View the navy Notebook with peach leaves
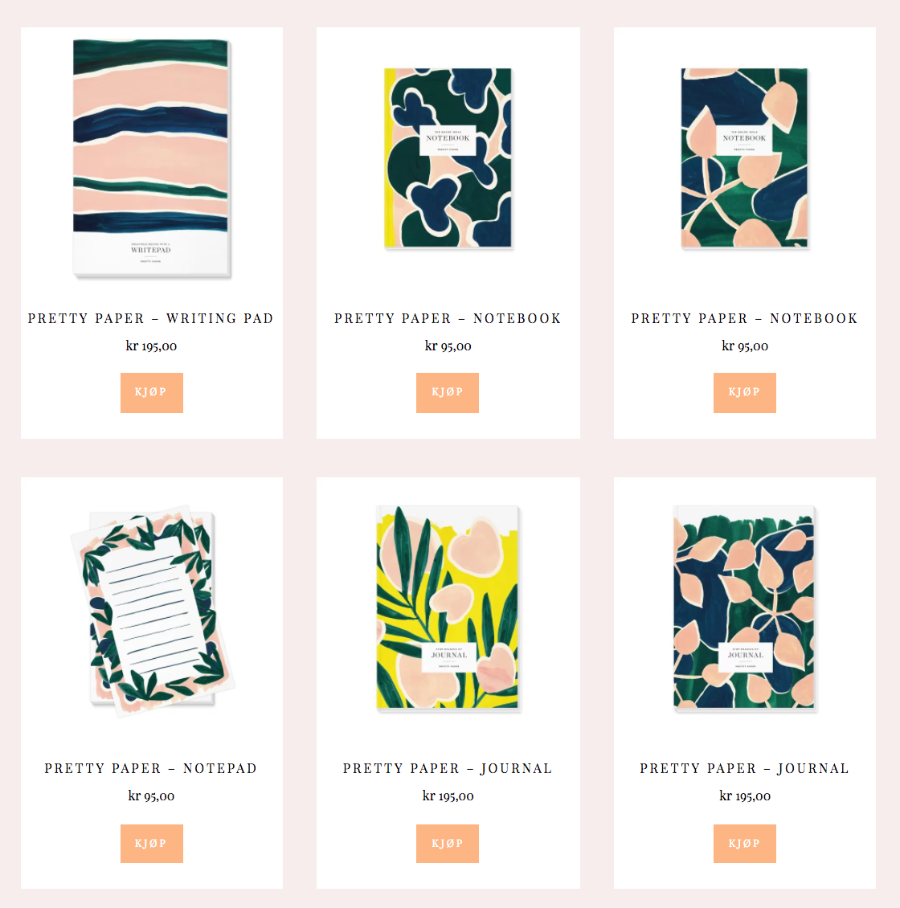900x908 pixels. [744, 159]
